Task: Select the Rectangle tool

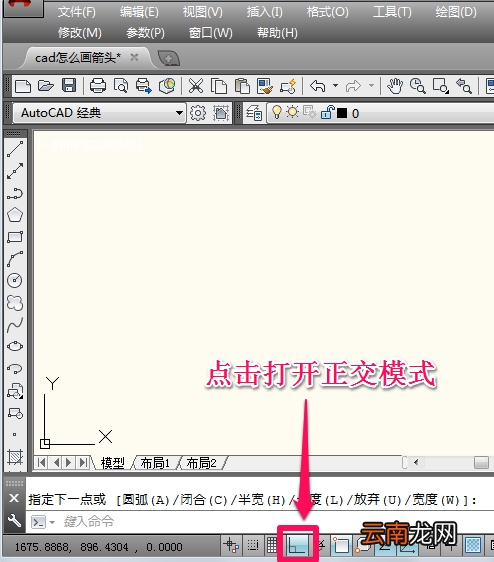Action: pos(15,237)
